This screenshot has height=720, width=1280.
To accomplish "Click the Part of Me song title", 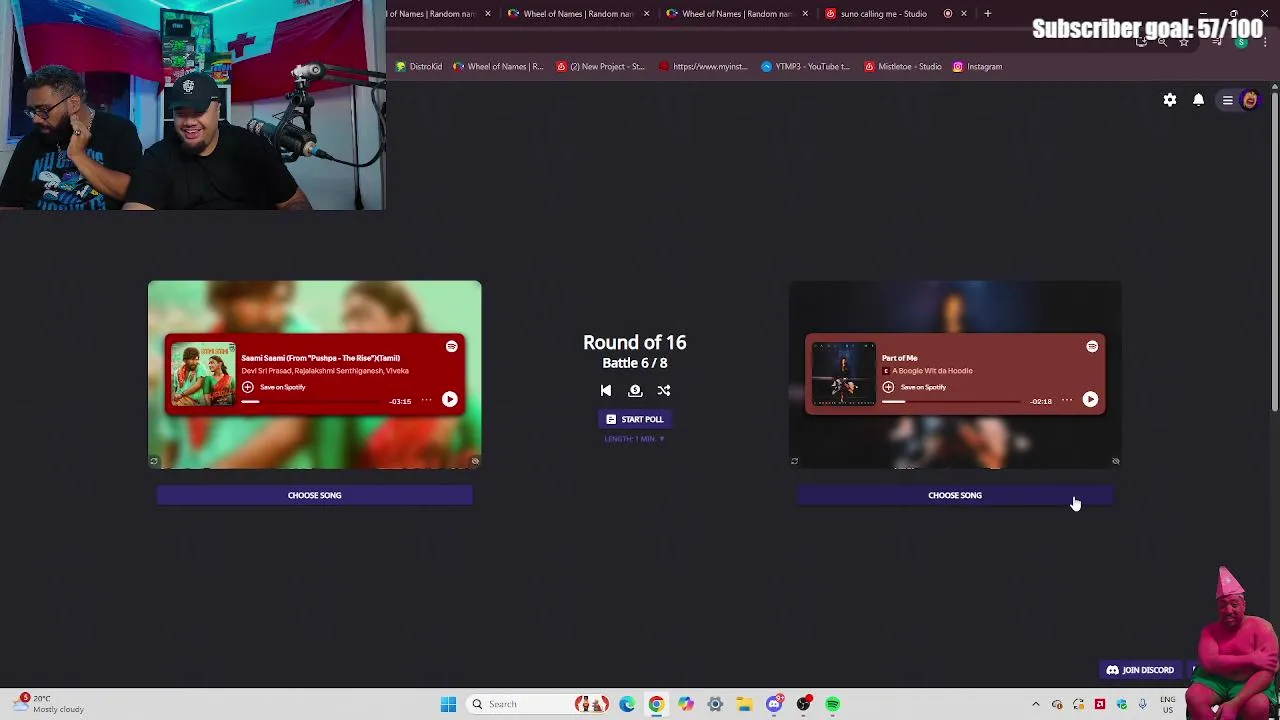I will tap(899, 358).
